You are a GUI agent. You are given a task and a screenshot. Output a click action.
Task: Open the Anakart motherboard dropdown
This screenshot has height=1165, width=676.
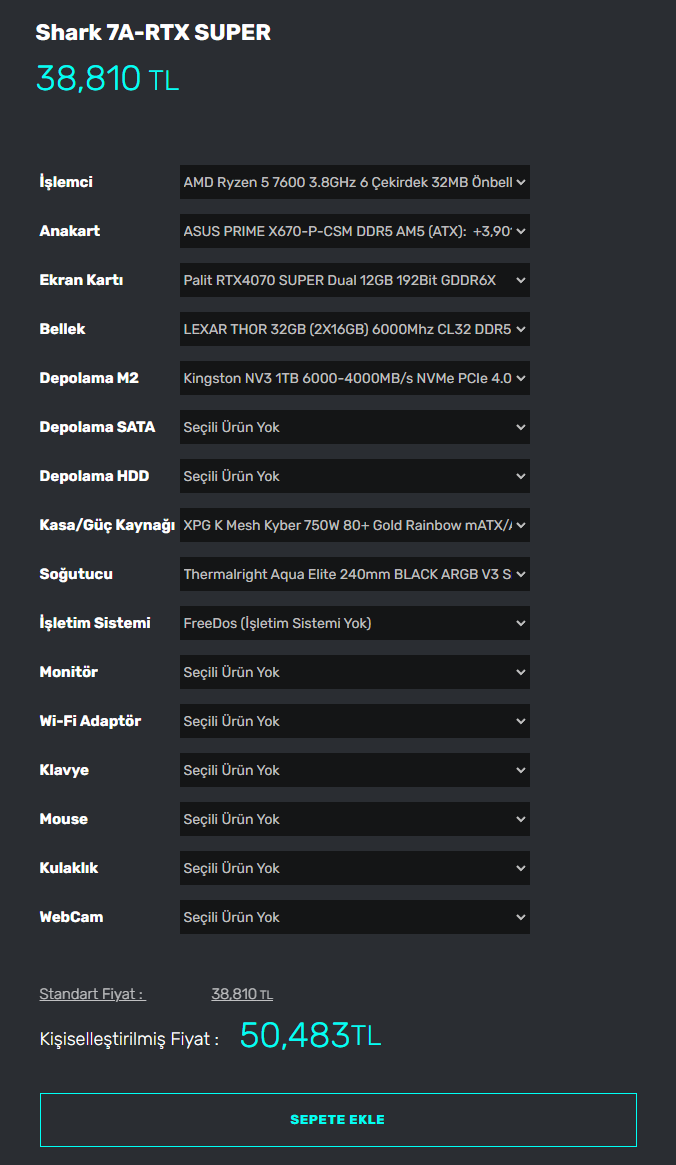tap(354, 231)
